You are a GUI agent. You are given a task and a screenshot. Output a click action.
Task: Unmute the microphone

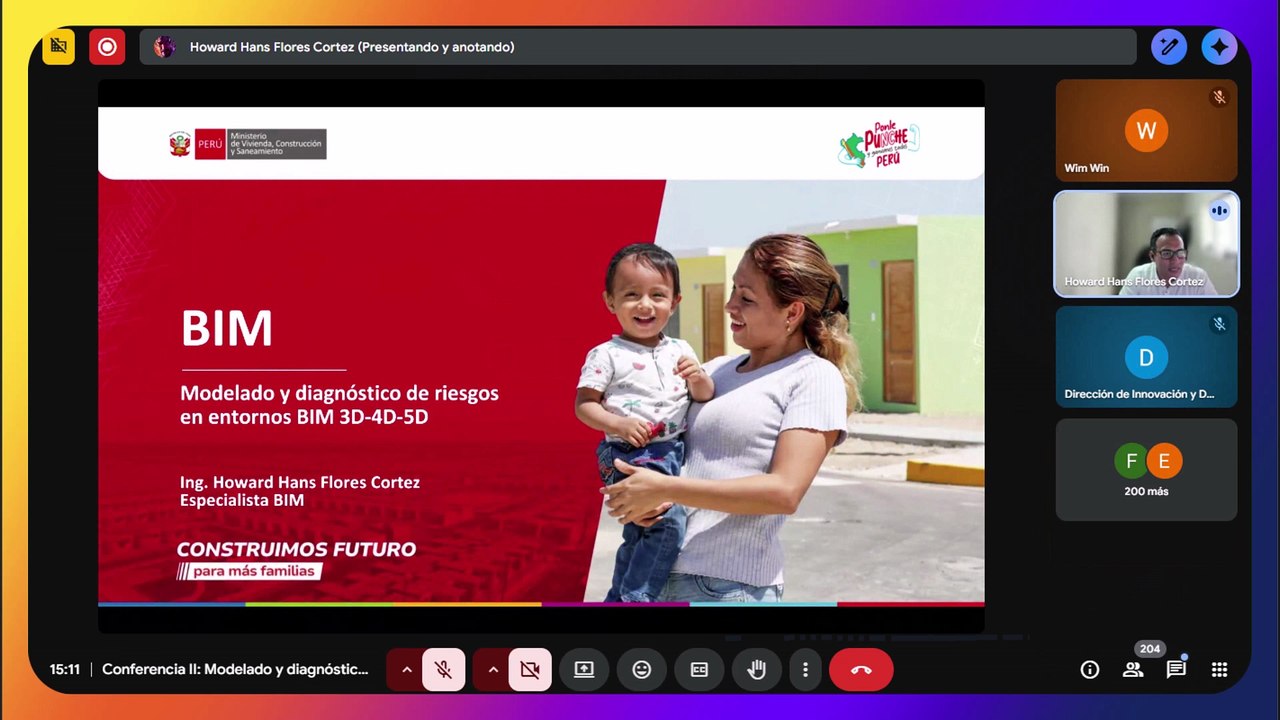pyautogui.click(x=444, y=670)
